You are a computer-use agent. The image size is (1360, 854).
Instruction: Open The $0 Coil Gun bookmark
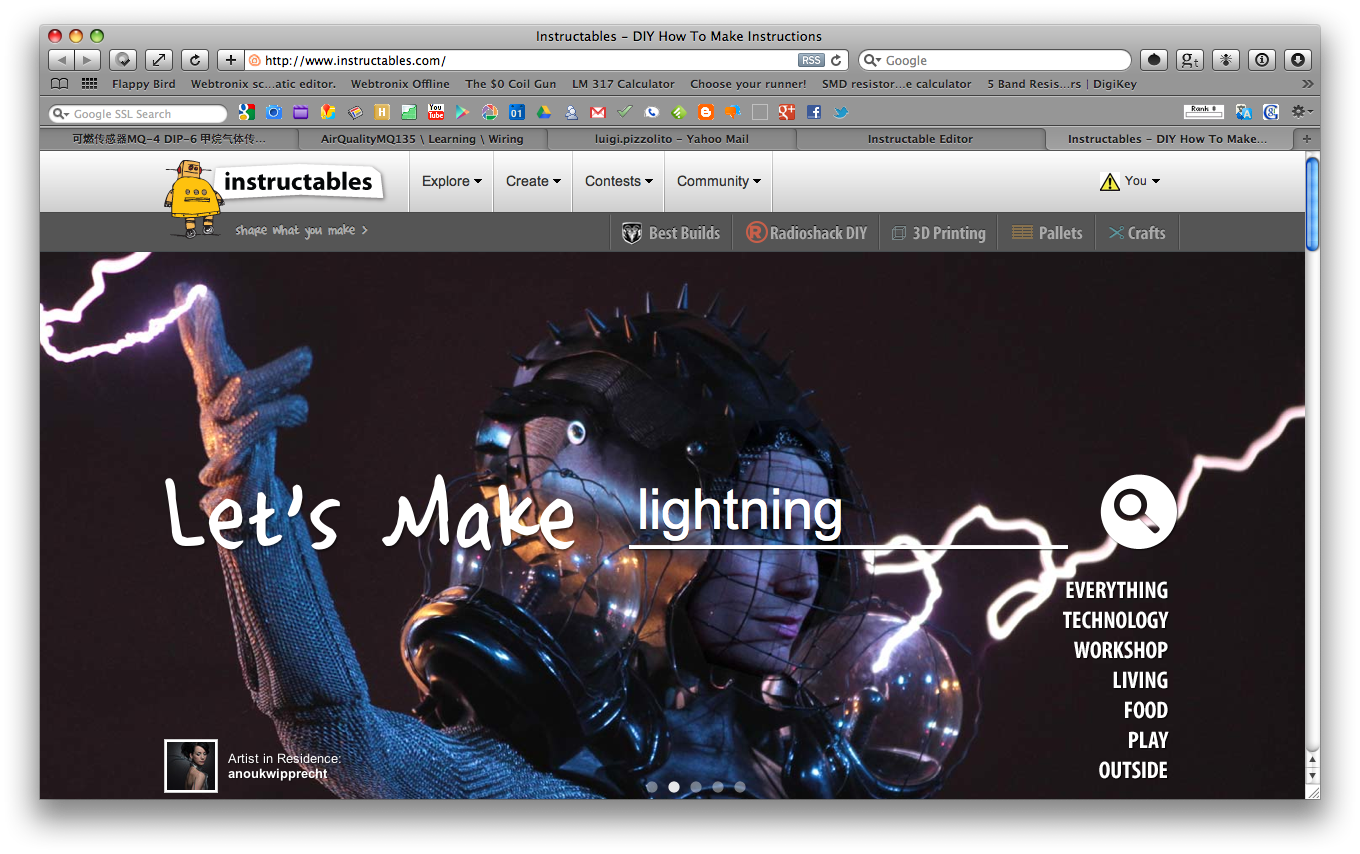pos(511,84)
